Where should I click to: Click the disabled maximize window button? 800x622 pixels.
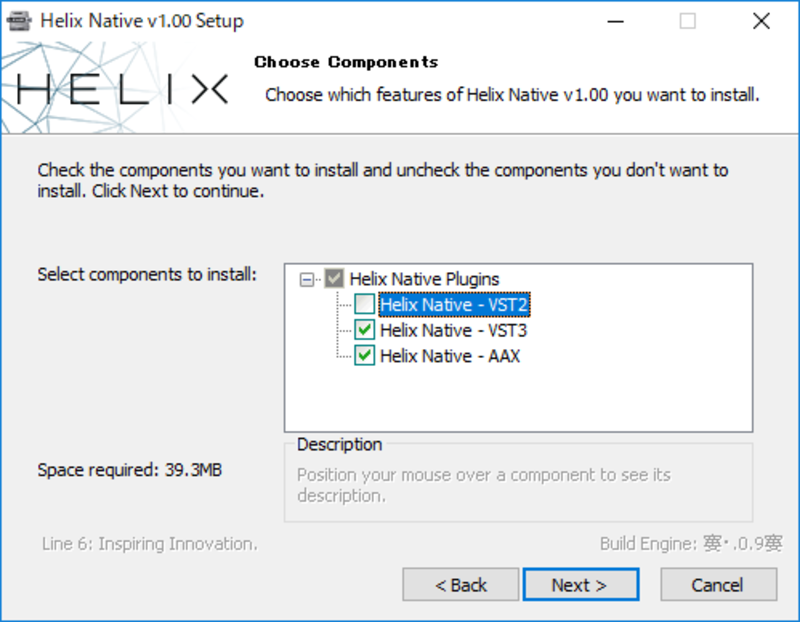coord(687,21)
